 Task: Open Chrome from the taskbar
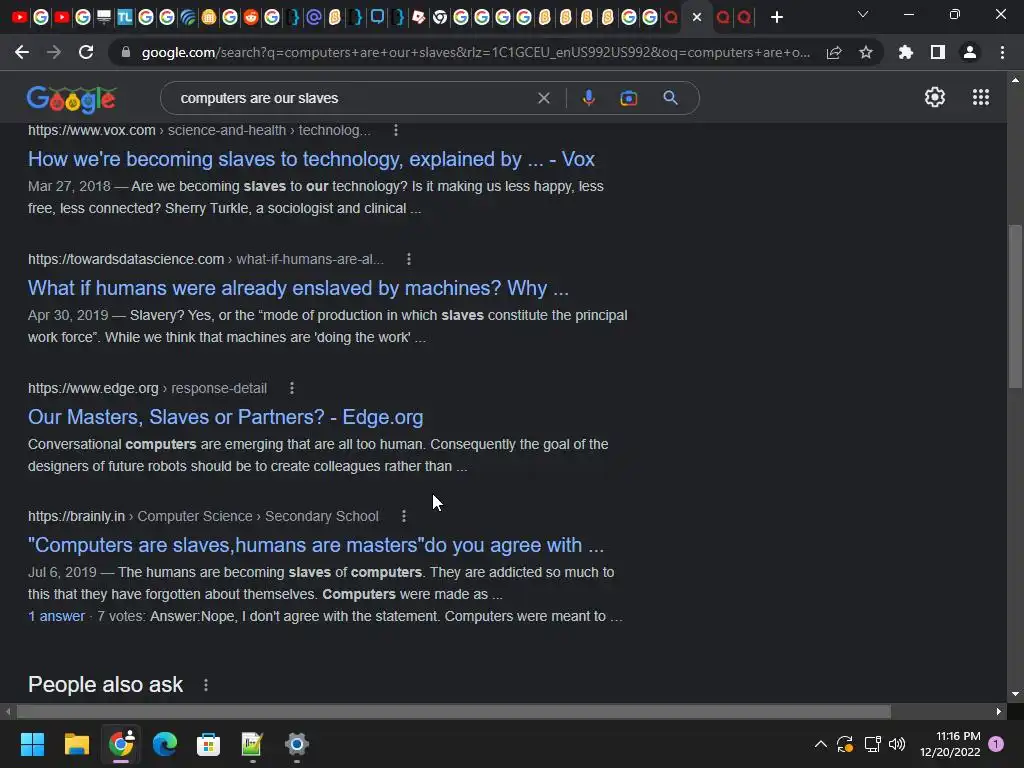(121, 744)
